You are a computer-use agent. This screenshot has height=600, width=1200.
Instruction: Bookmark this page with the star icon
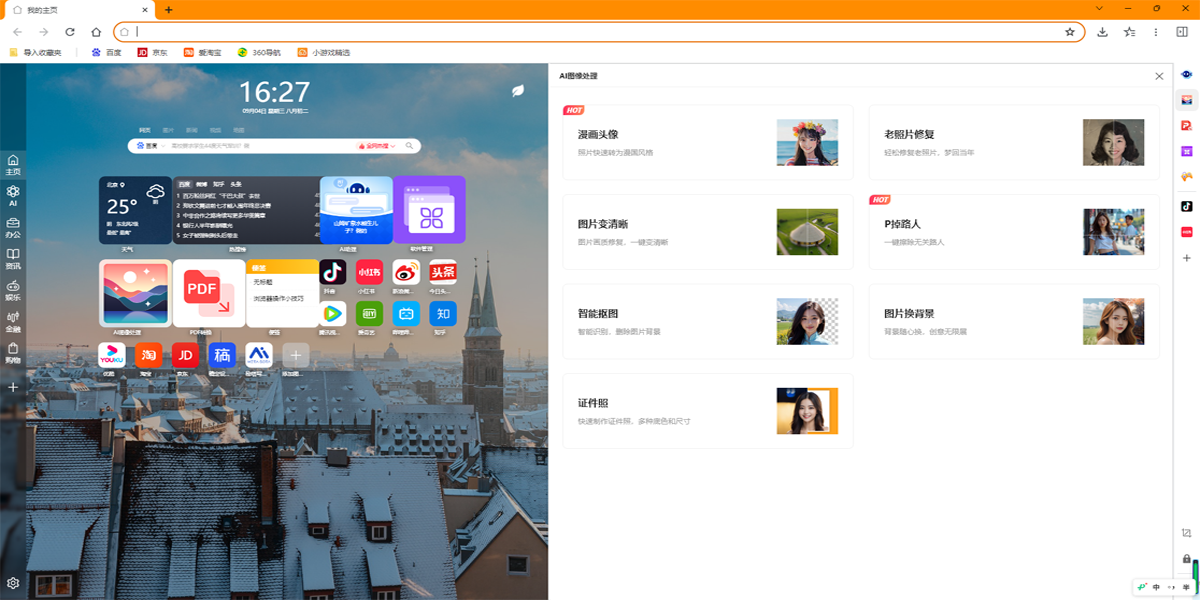(x=1069, y=32)
